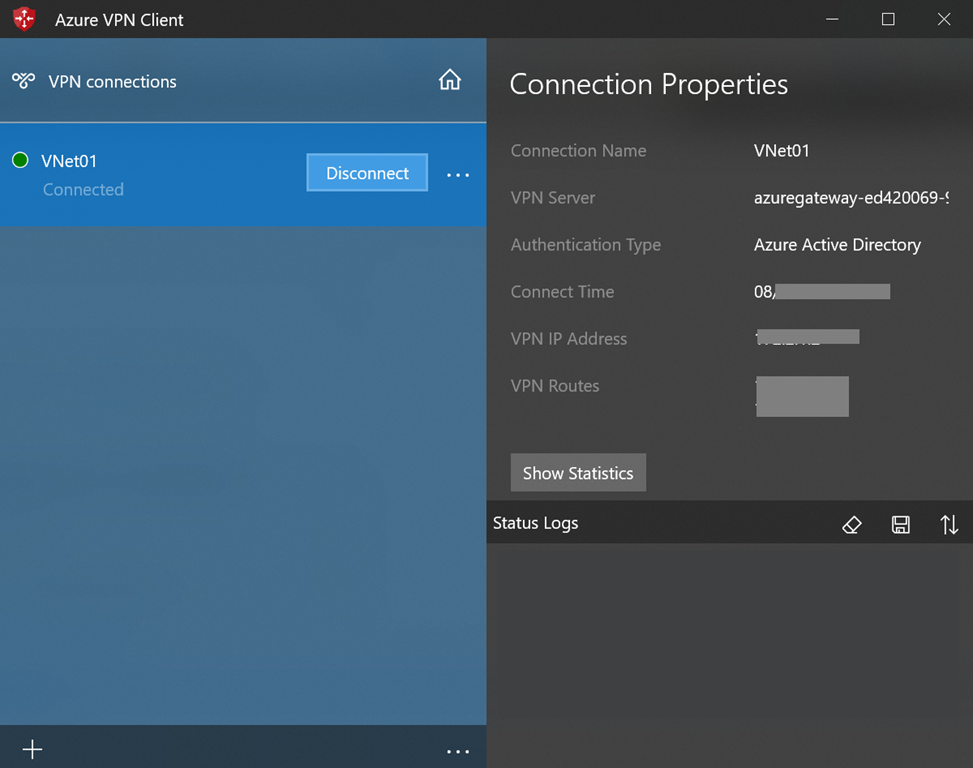Click the Connect Time value
The image size is (973, 768).
(822, 292)
